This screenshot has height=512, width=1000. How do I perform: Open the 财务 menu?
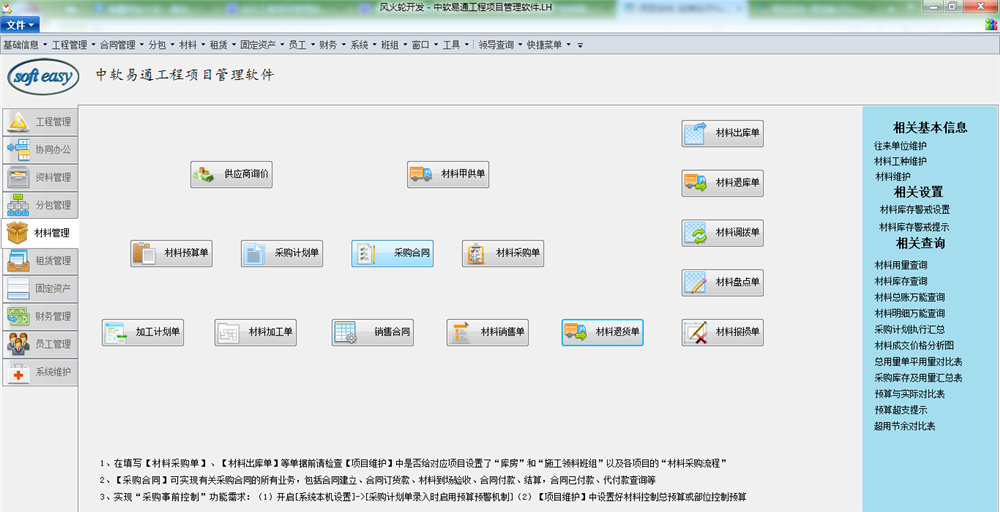click(332, 45)
